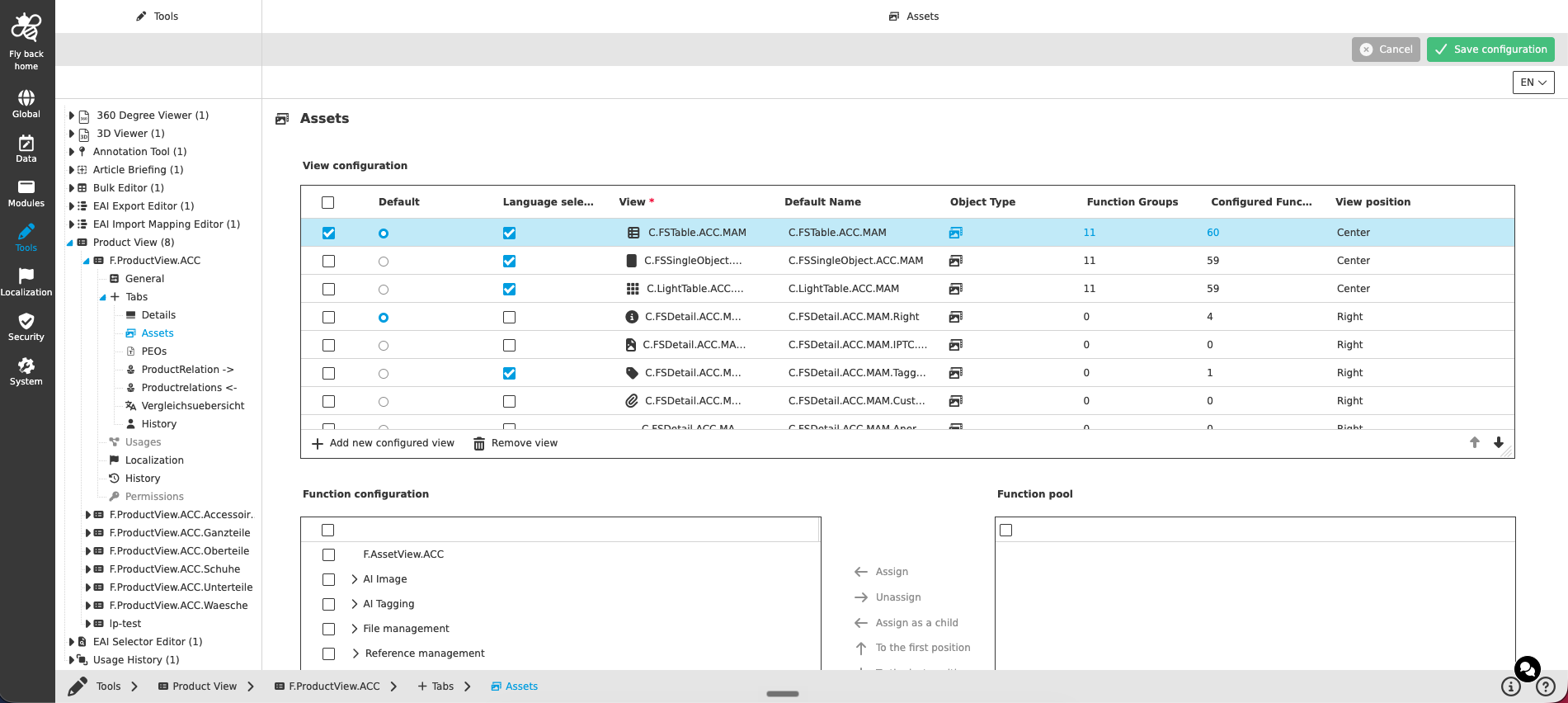The width and height of the screenshot is (1568, 703).
Task: Click the help question mark icon
Action: pyautogui.click(x=1546, y=686)
